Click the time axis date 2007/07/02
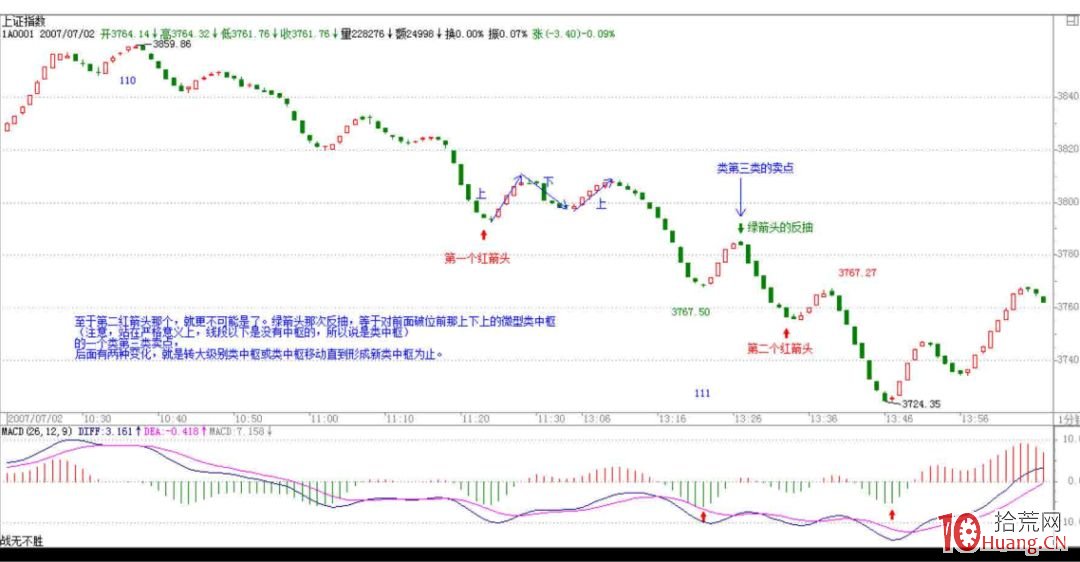 [x=35, y=419]
